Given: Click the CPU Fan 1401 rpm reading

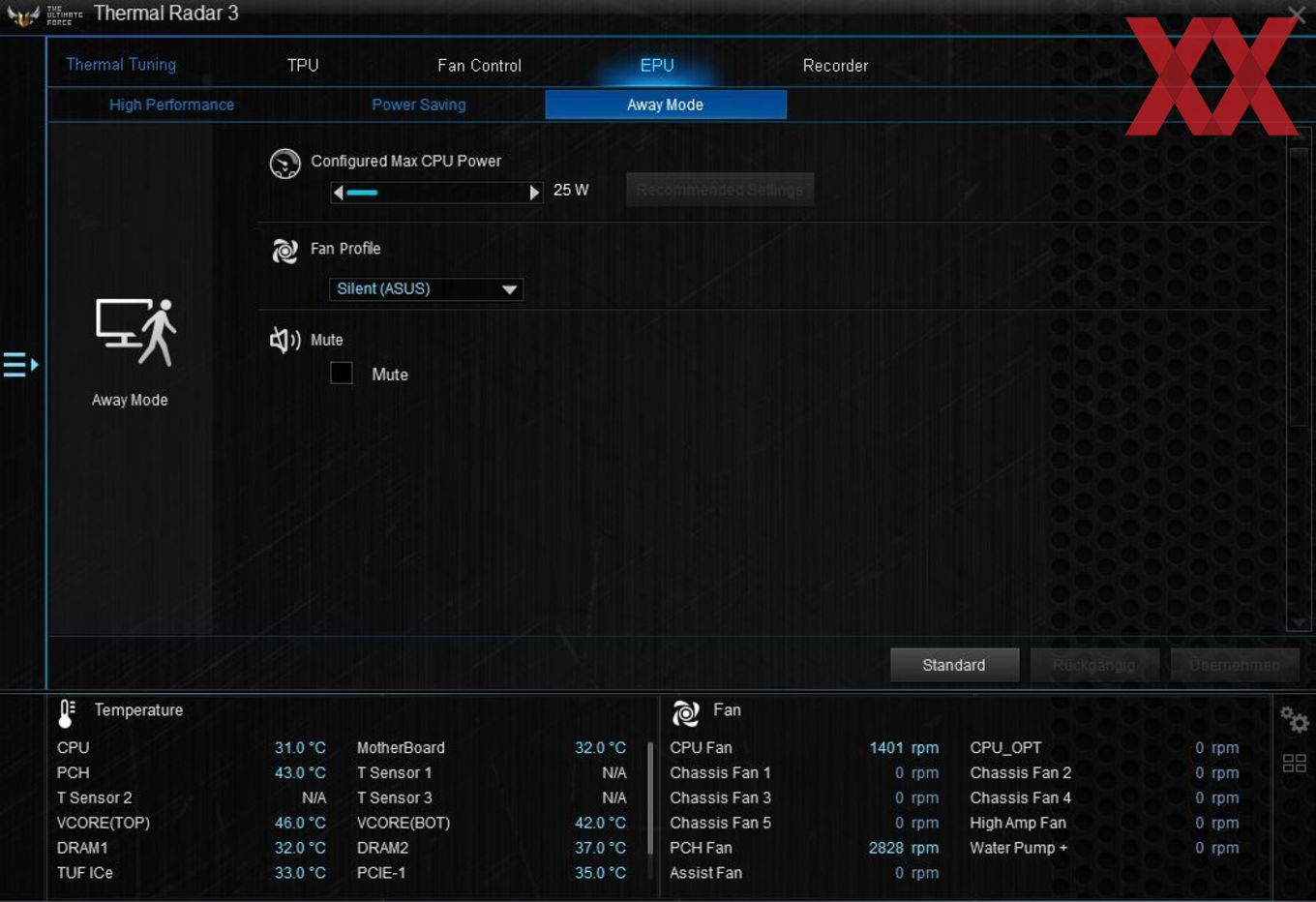Looking at the screenshot, I should coord(904,747).
